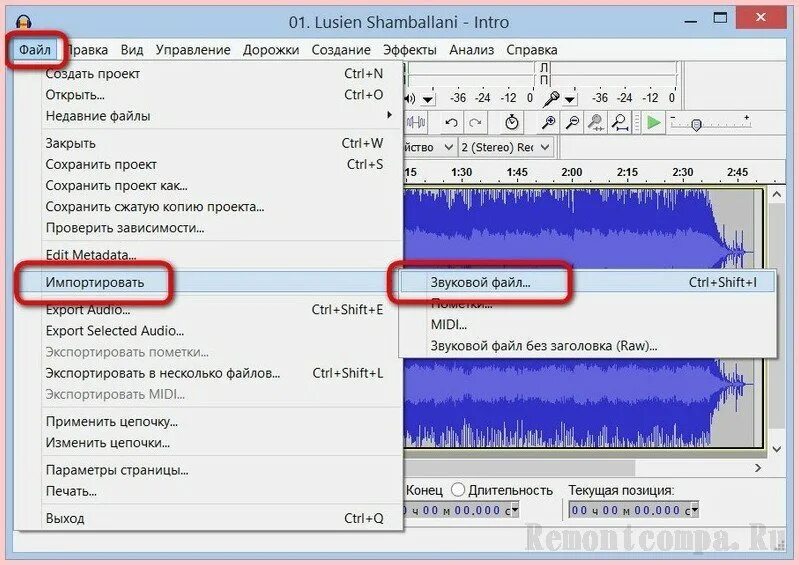This screenshot has height=565, width=799.
Task: Open the Управление menu
Action: point(193,50)
